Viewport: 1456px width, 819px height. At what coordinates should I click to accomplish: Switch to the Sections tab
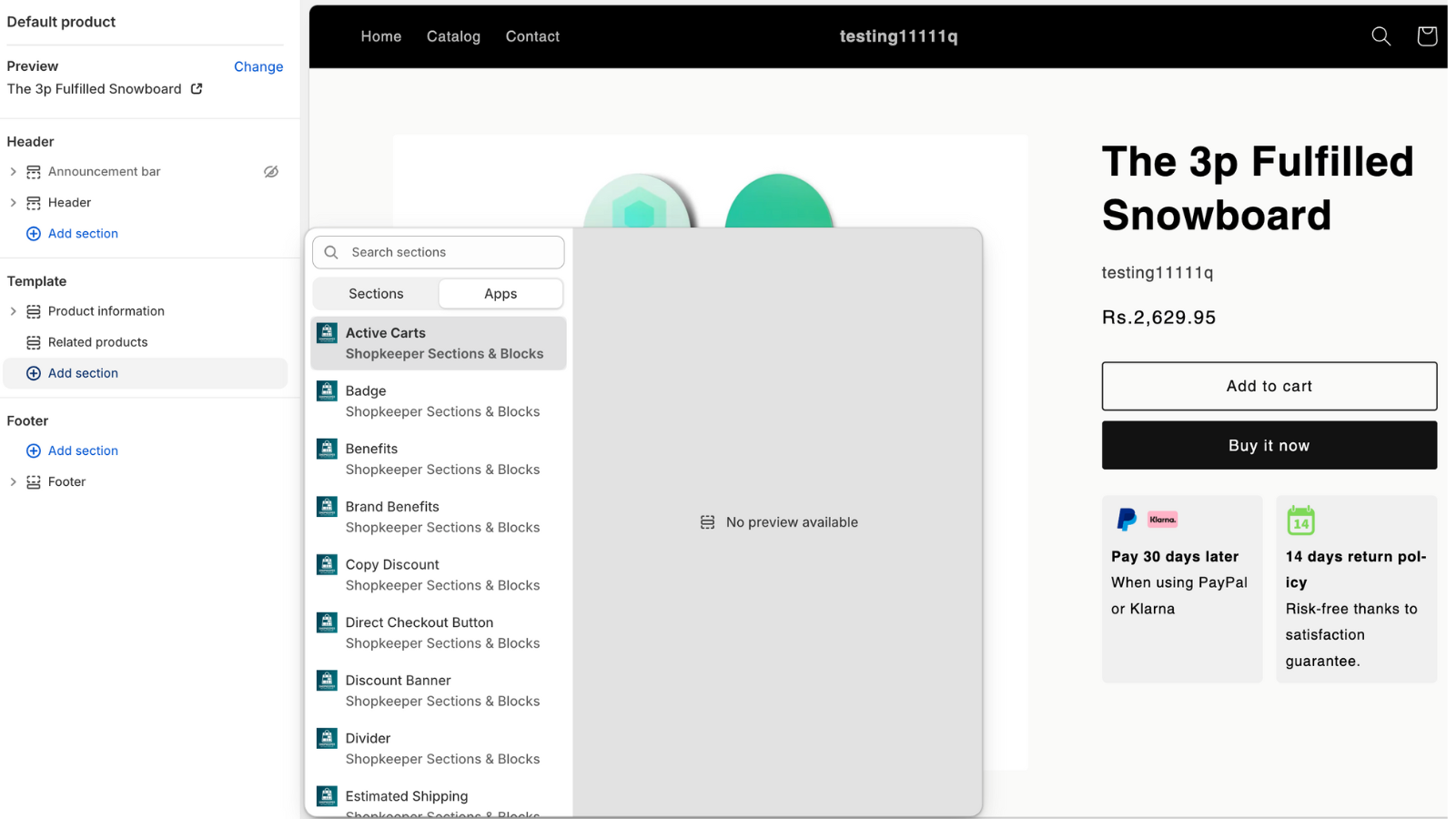pyautogui.click(x=375, y=293)
